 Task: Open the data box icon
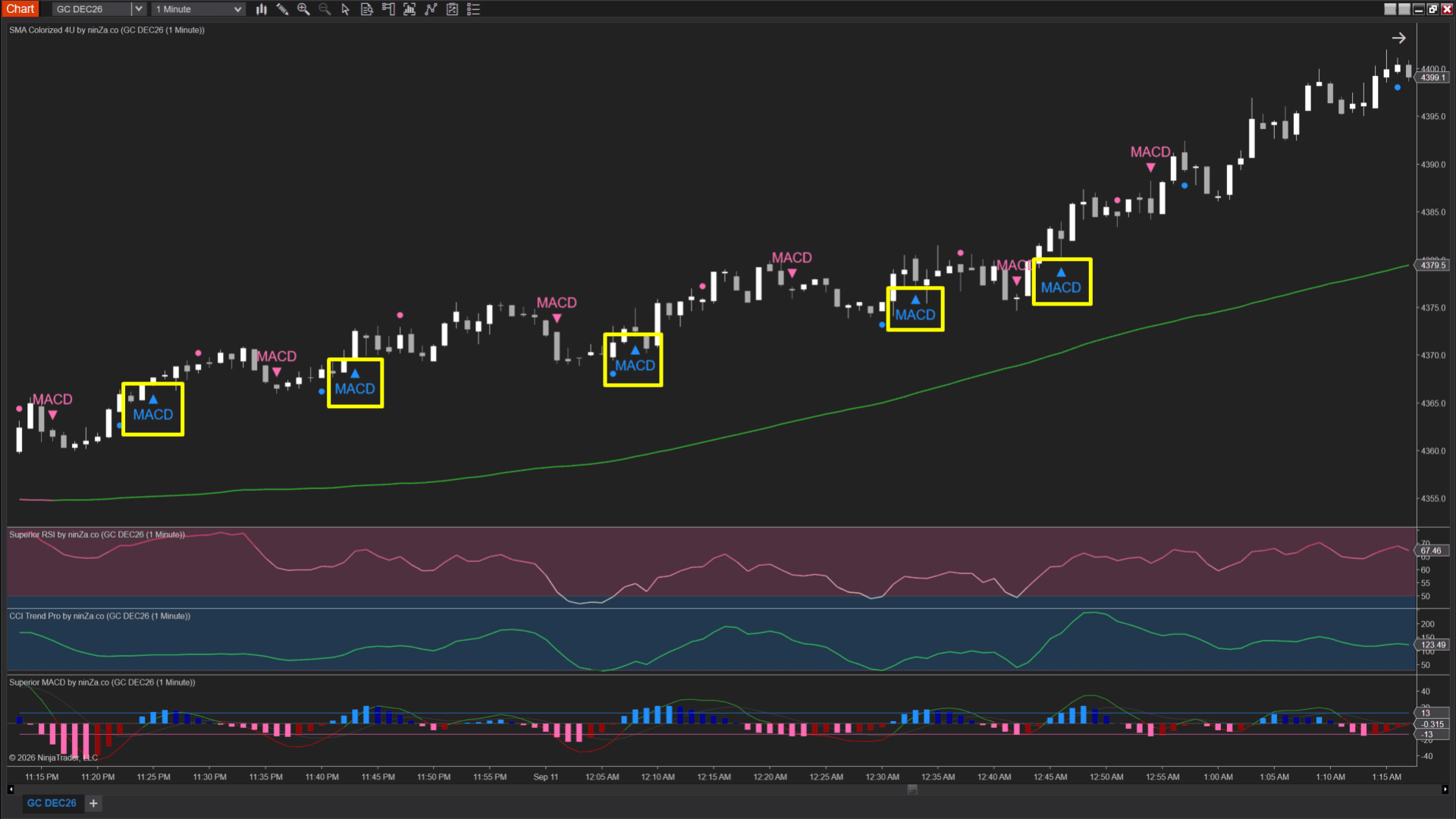(x=367, y=9)
